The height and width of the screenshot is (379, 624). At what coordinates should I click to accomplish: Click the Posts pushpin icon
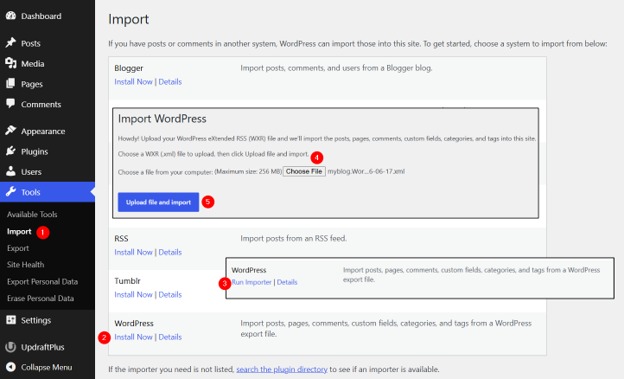pyautogui.click(x=11, y=43)
